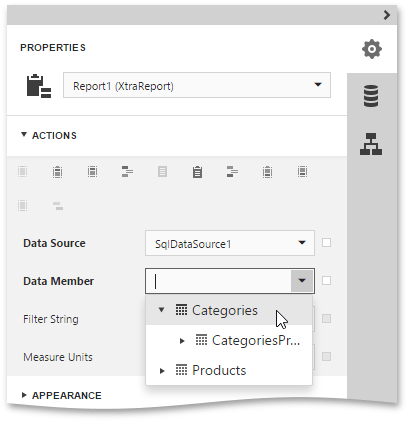Collapse the side panel with chevron arrow
This screenshot has height=424, width=410.
point(387,15)
